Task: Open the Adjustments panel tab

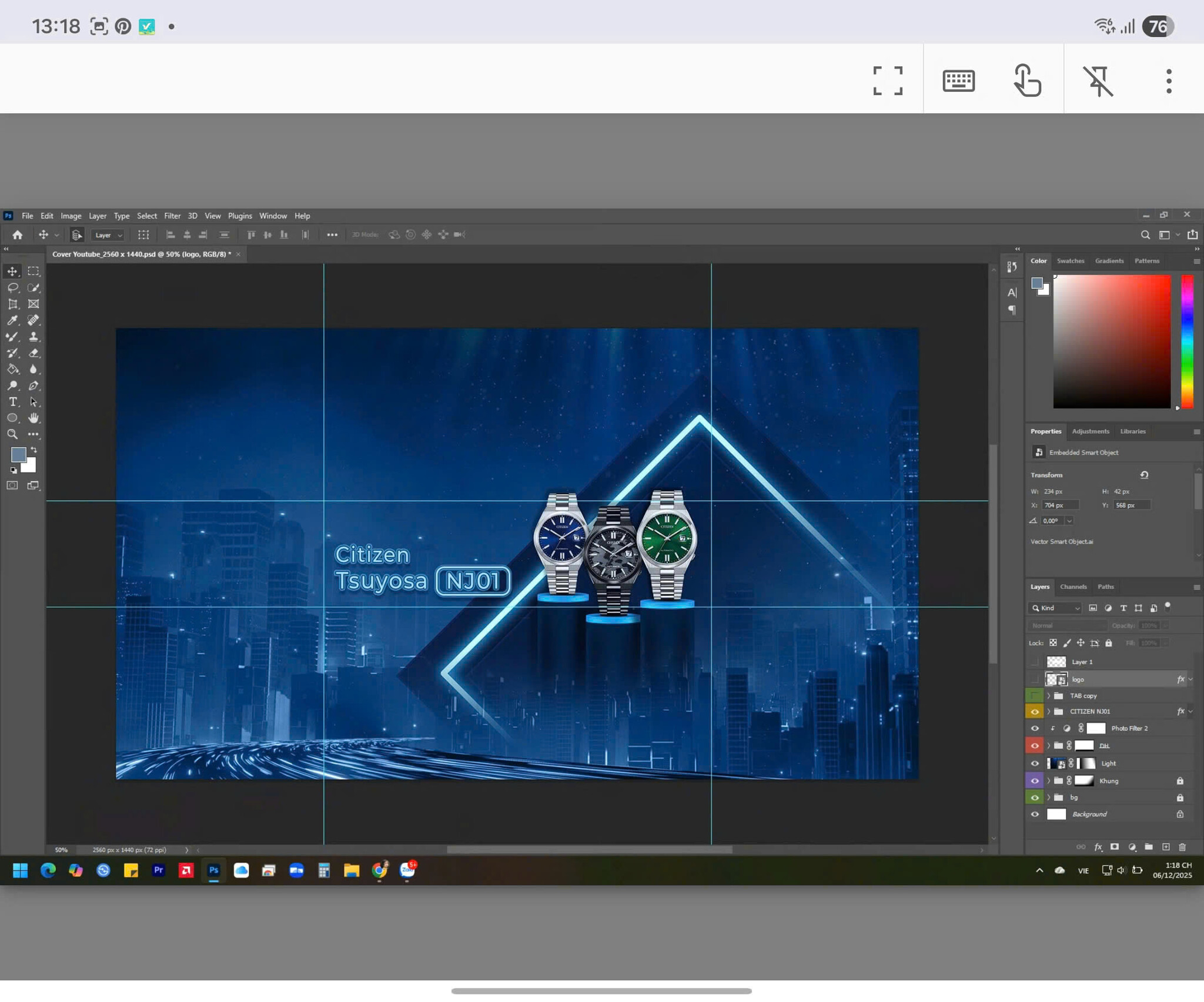Action: pyautogui.click(x=1091, y=431)
